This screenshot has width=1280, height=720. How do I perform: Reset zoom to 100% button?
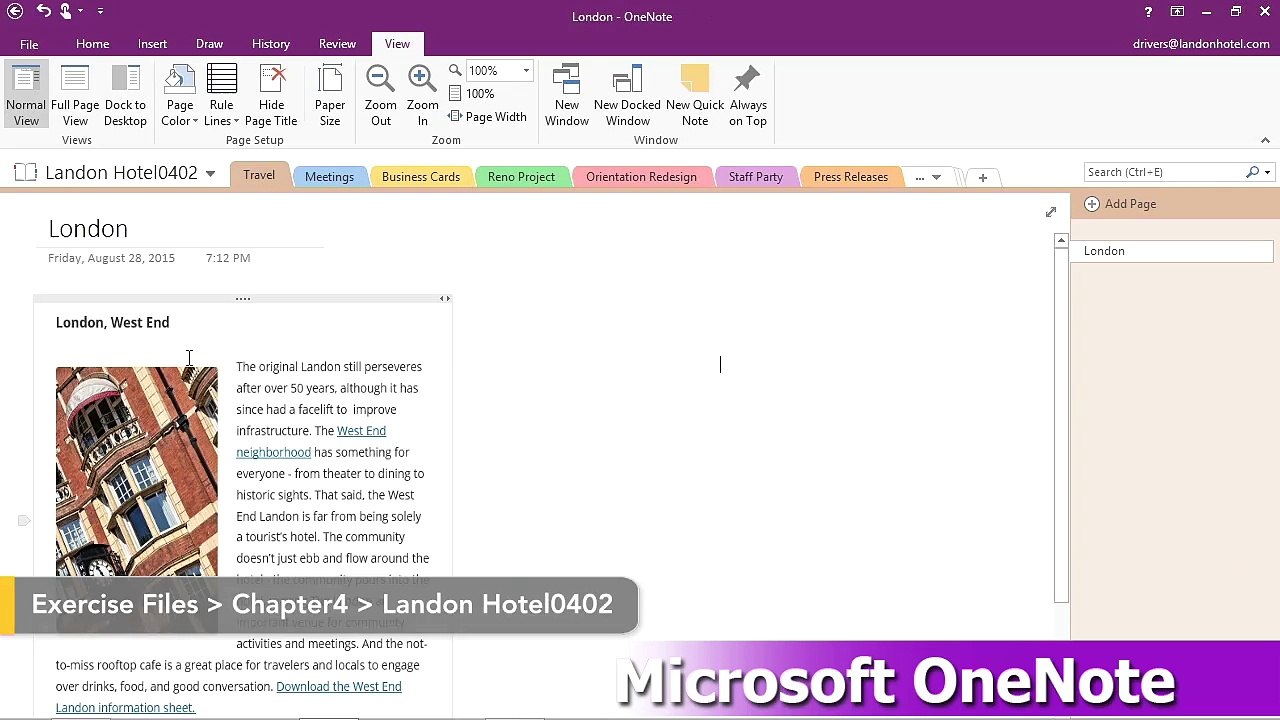pos(472,94)
